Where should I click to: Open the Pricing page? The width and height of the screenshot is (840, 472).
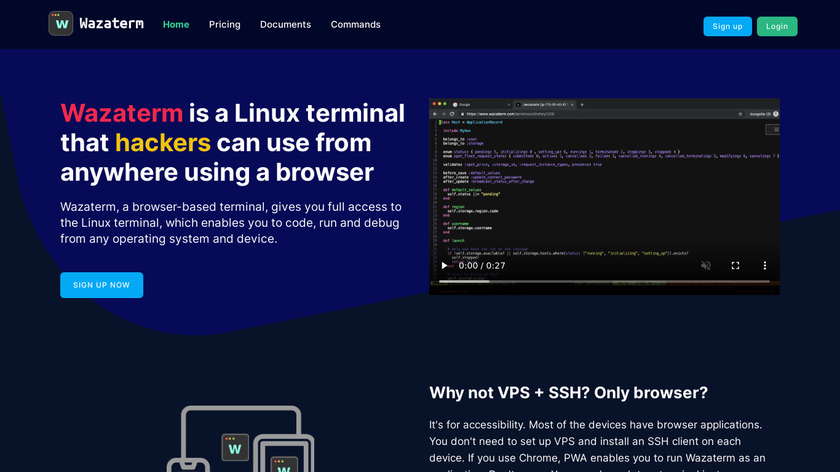point(224,25)
